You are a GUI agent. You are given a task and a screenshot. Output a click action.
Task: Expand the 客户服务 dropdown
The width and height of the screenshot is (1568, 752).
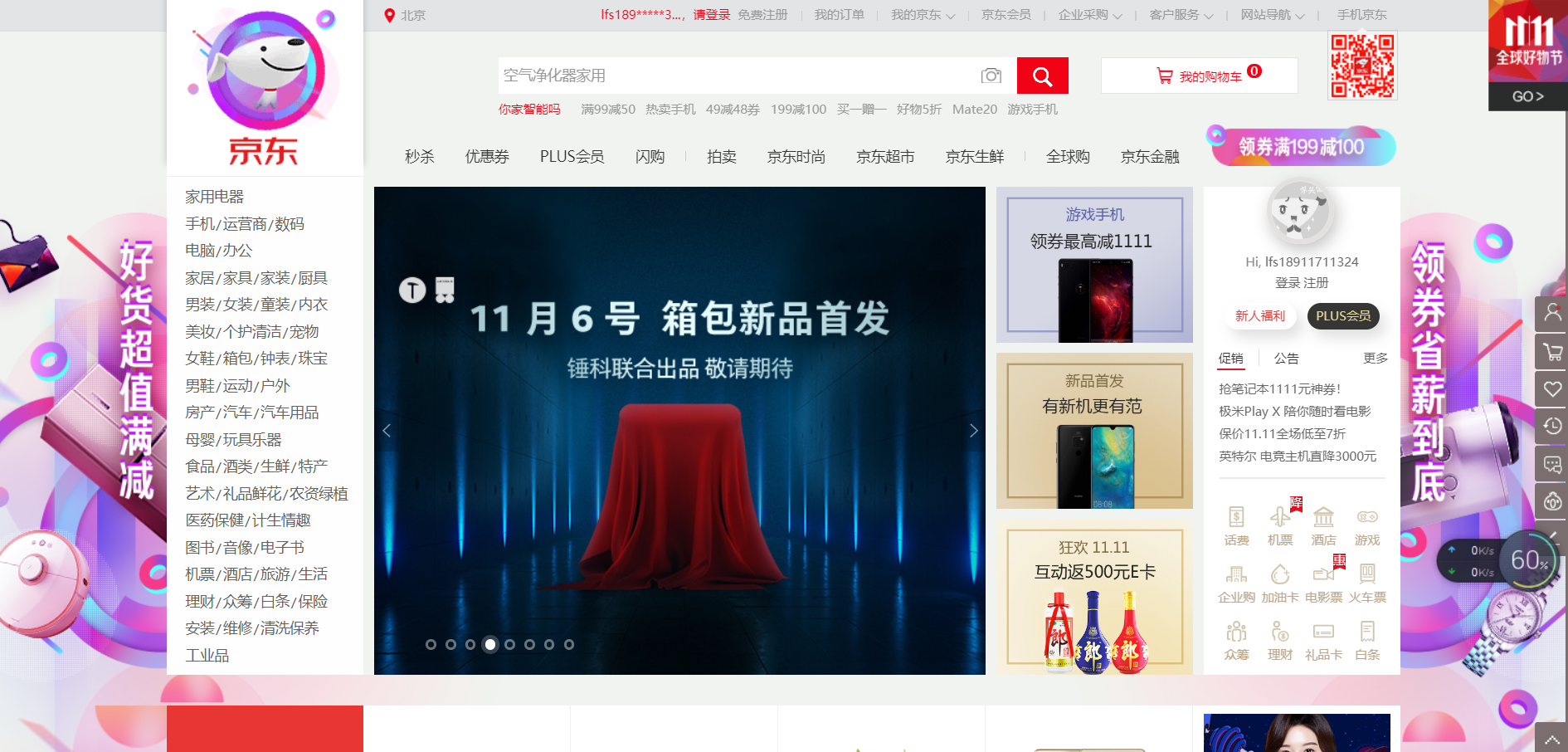point(1181,15)
